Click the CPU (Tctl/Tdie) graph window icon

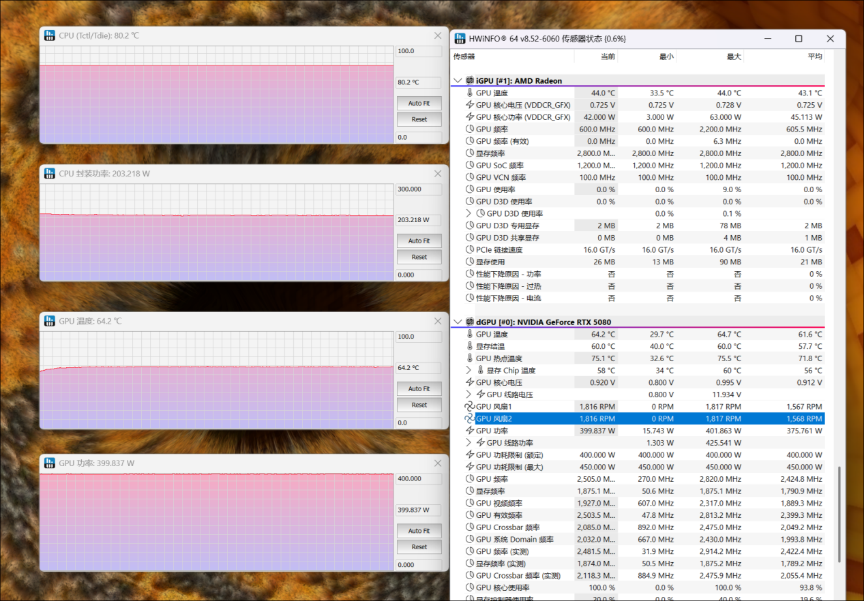pyautogui.click(x=50, y=35)
